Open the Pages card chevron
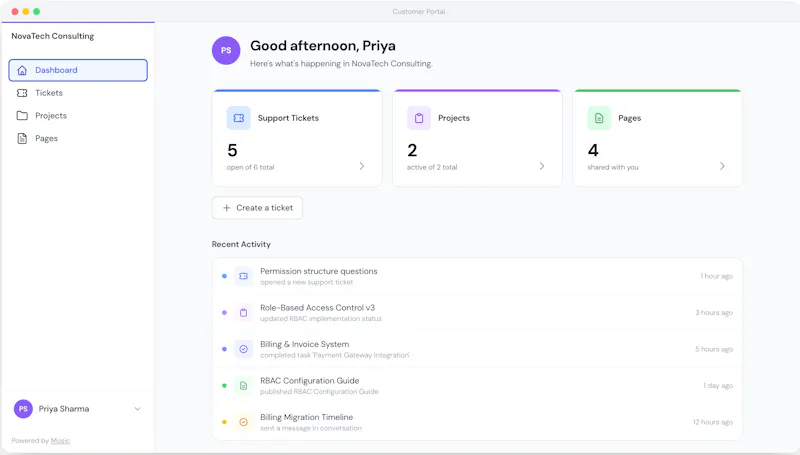Screen dimensions: 800x455 (722, 166)
